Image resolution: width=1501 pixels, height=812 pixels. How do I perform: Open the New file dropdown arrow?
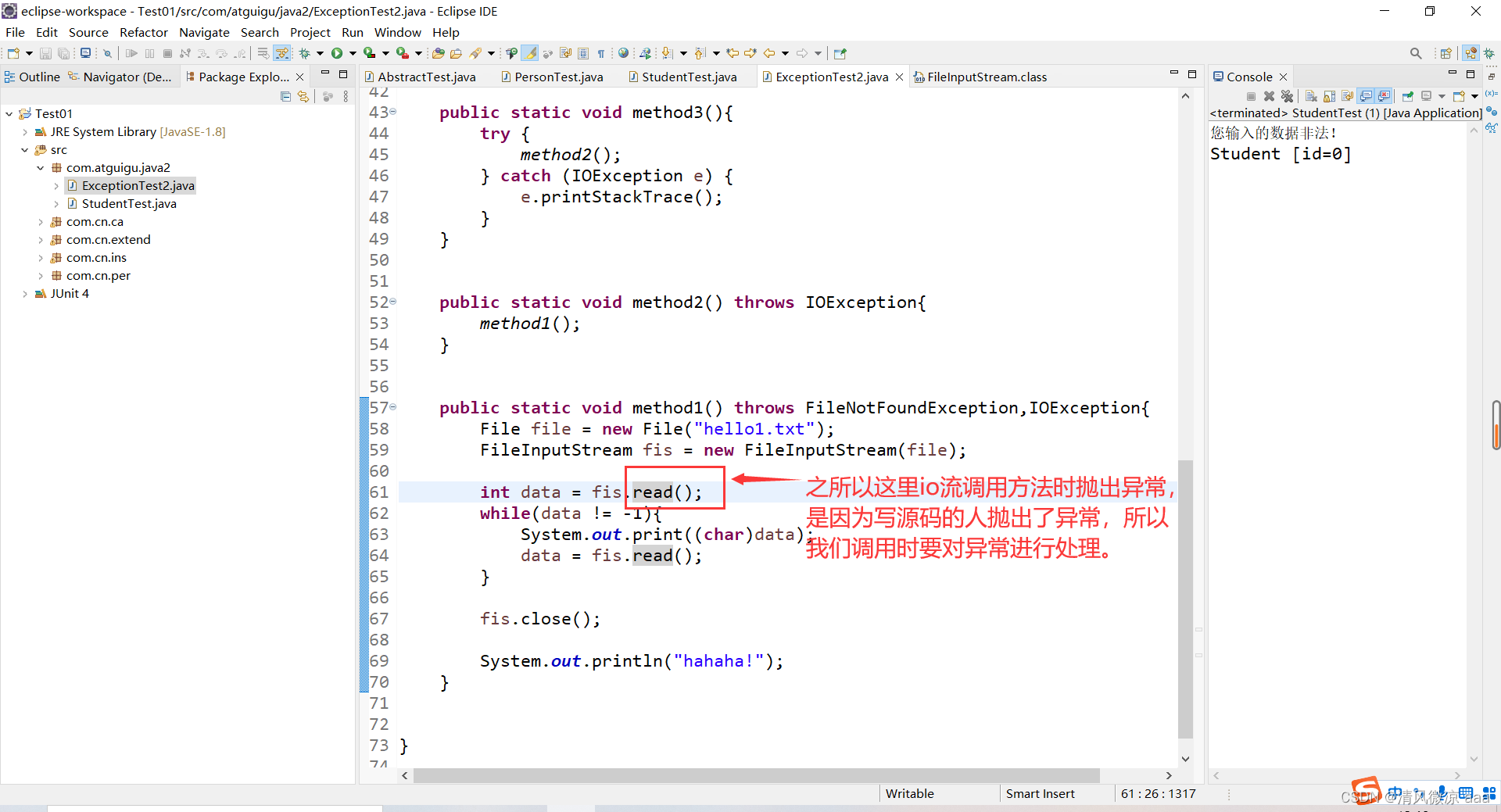(x=29, y=53)
